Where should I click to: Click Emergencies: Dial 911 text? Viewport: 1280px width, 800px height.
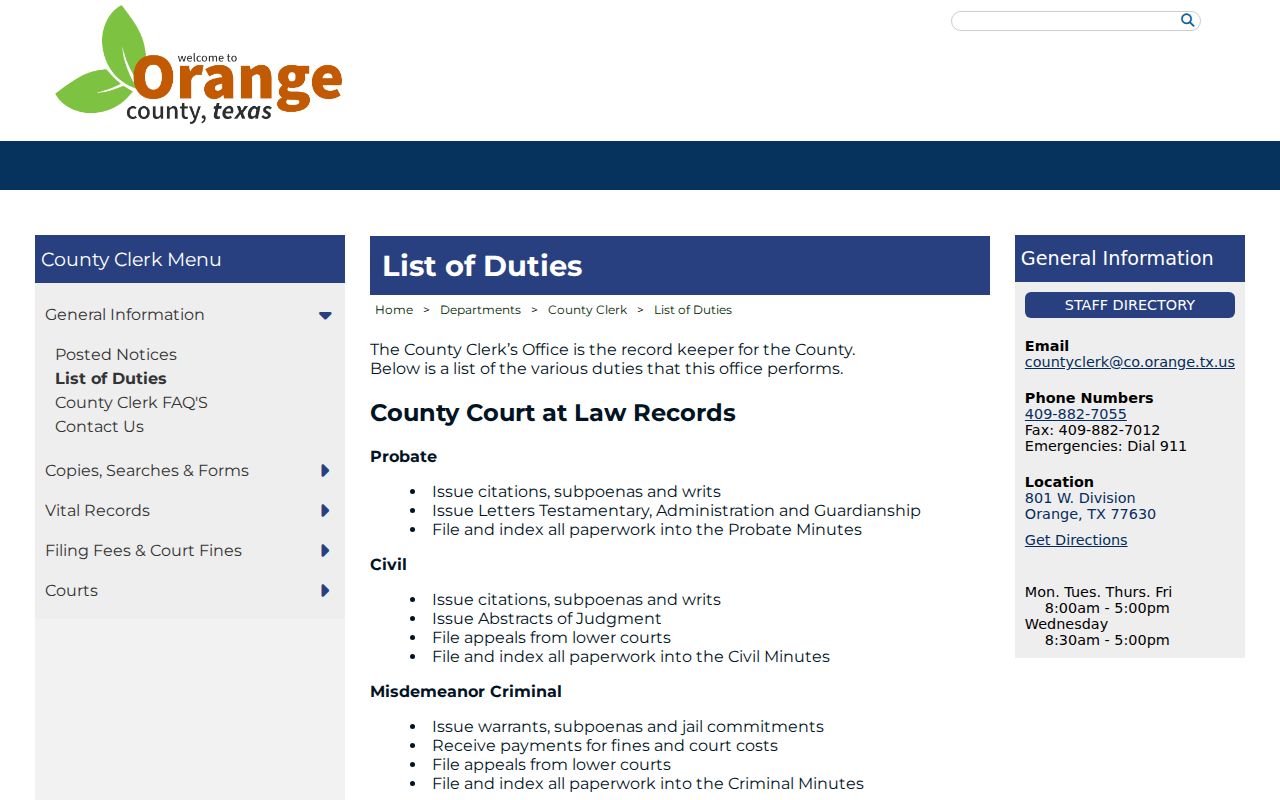[x=1106, y=446]
